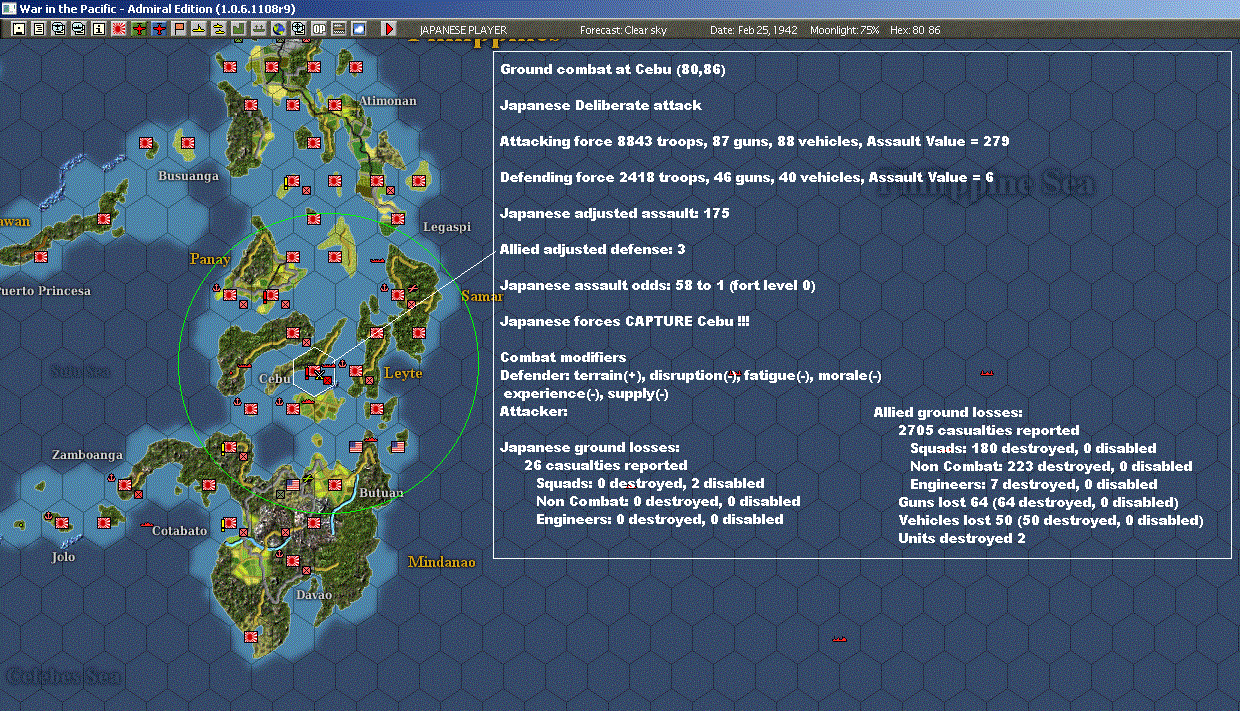Select the red plane on green background icon
Viewport: 1240px width, 711px height.
[139, 29]
